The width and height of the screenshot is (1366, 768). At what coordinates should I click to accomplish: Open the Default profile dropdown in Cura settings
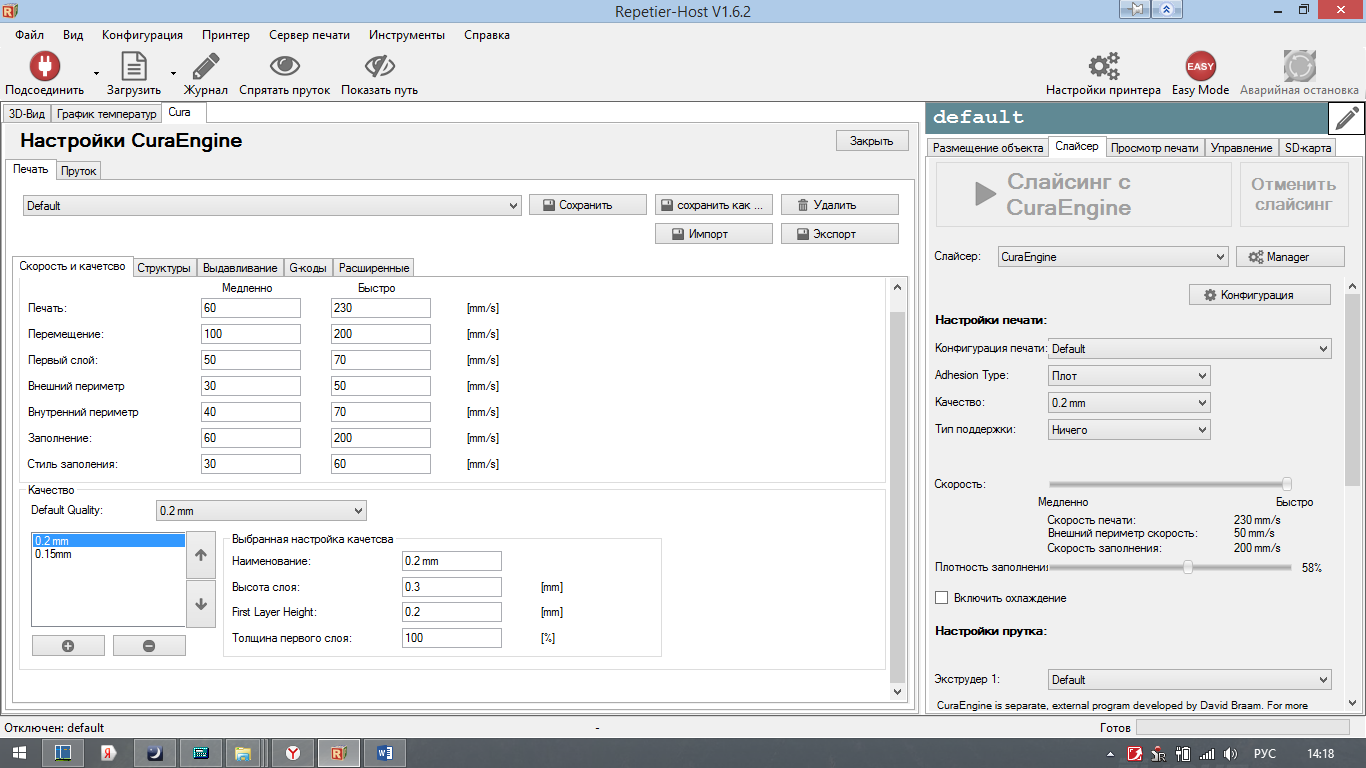[272, 205]
